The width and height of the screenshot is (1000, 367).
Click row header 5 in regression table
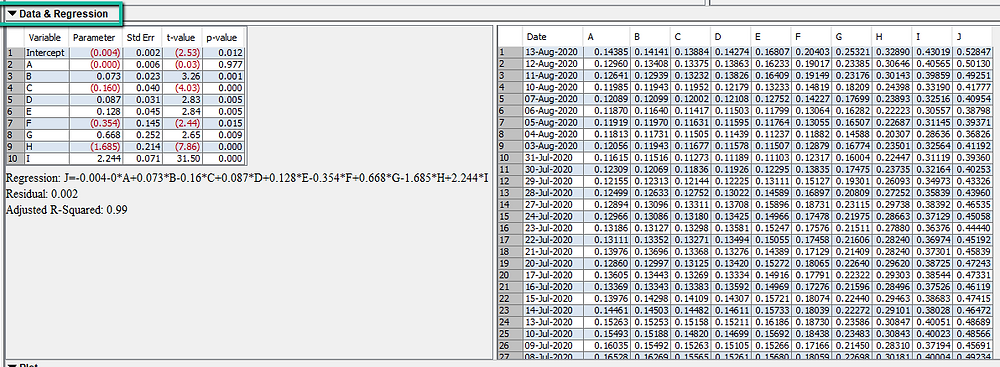15,100
